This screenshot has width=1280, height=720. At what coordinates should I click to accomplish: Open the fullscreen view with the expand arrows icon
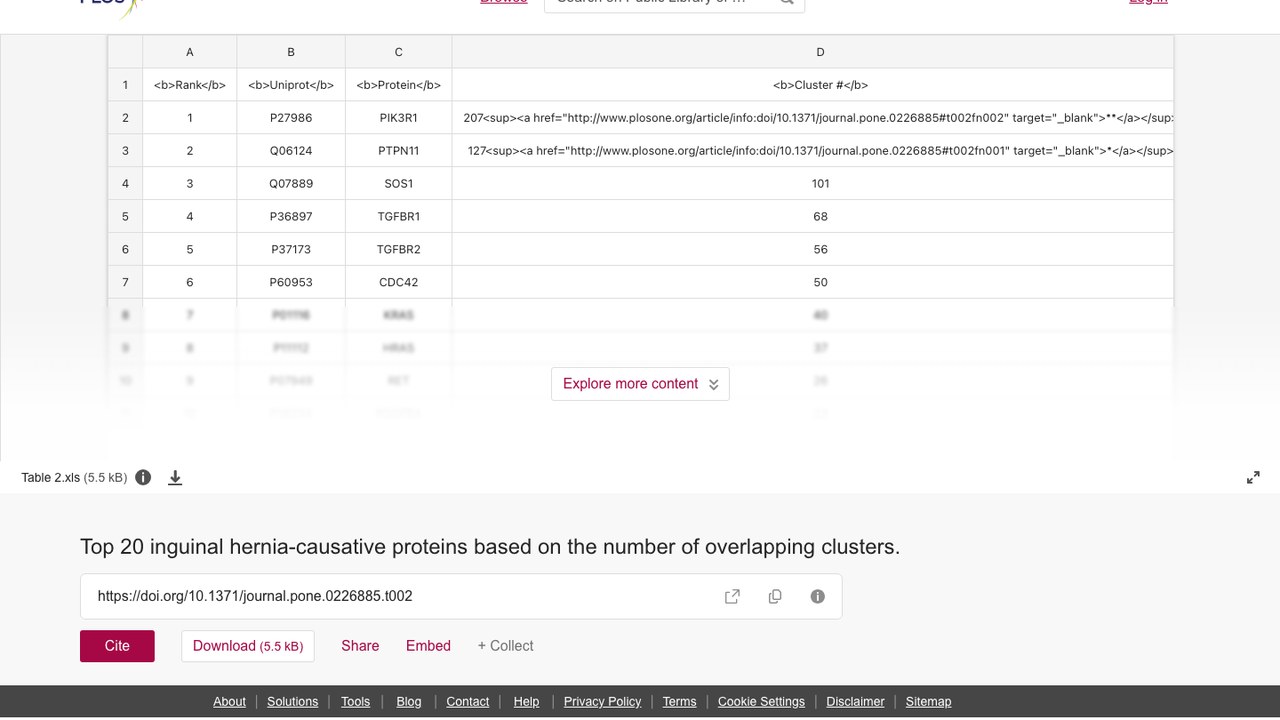pos(1253,478)
